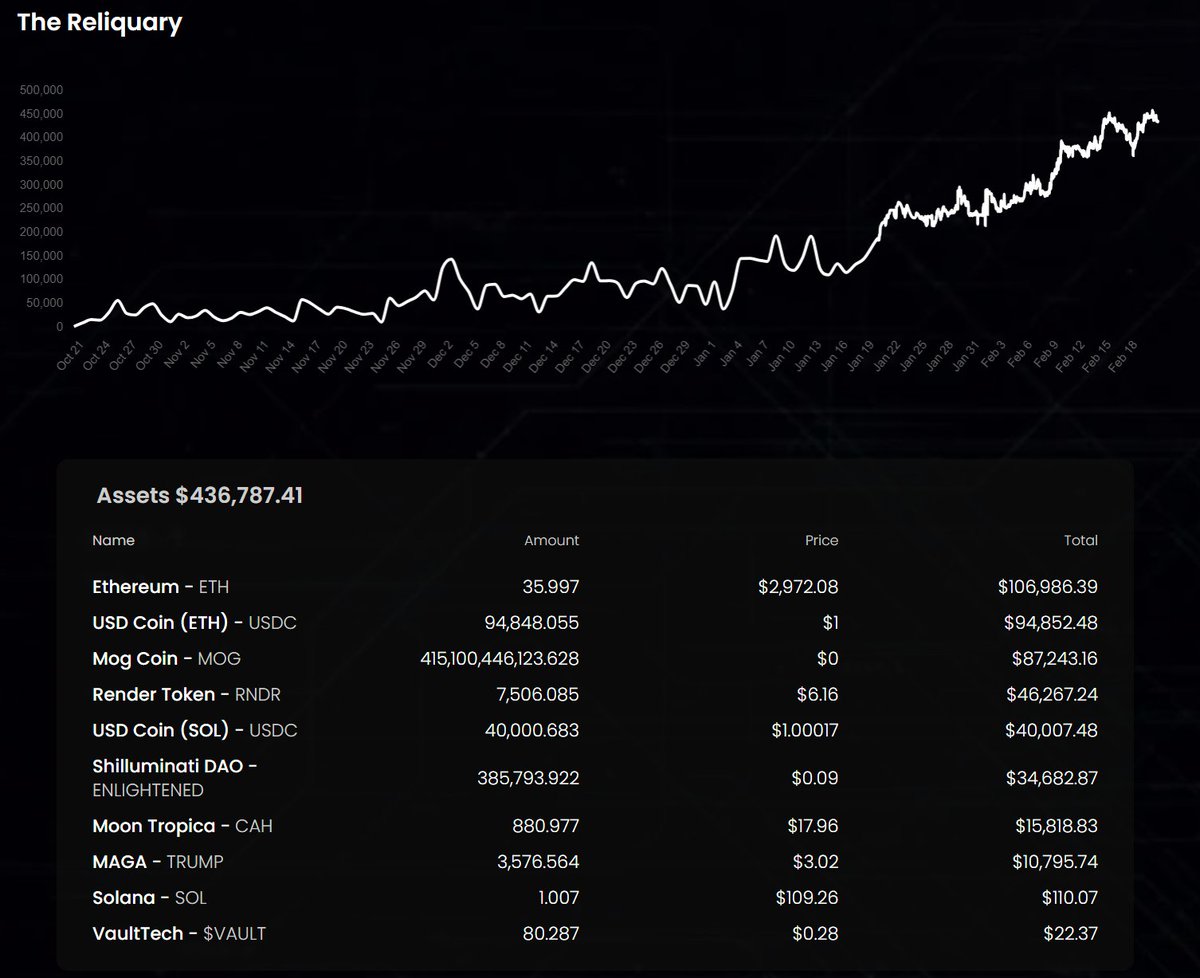Click the total $46,267.24
This screenshot has width=1200, height=978.
click(1051, 694)
